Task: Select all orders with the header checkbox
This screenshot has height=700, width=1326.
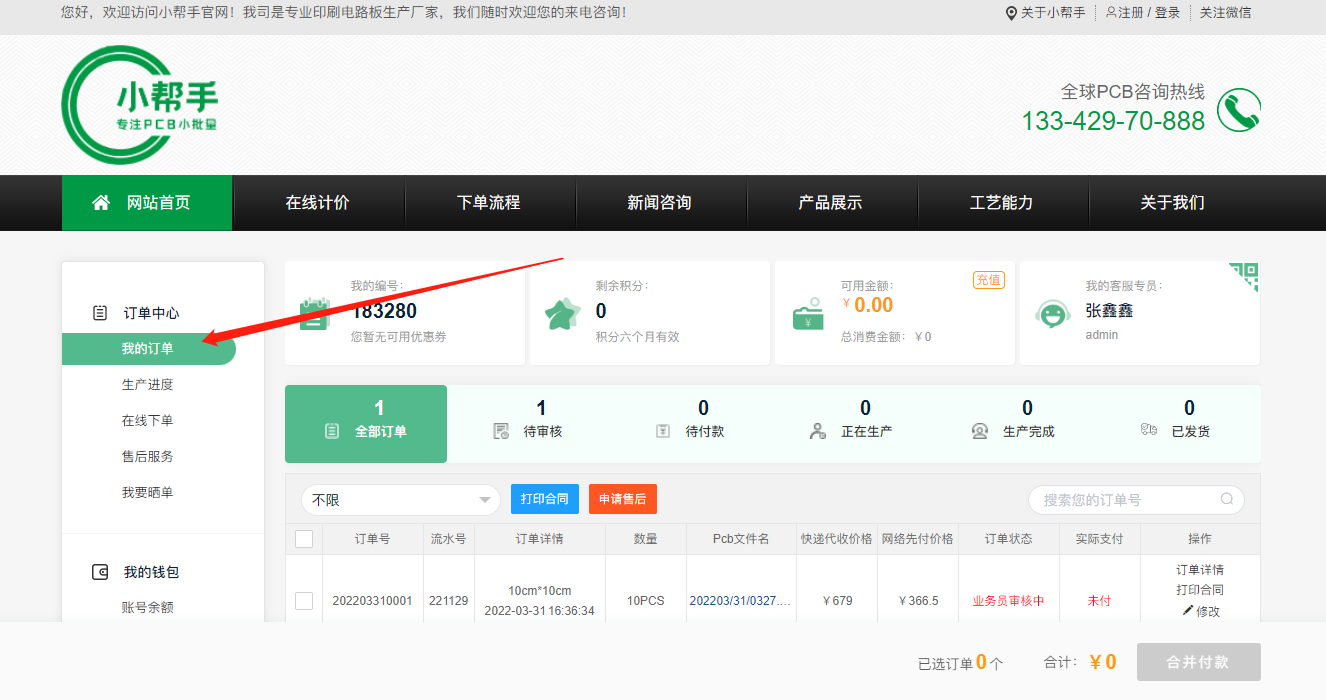Action: click(304, 538)
